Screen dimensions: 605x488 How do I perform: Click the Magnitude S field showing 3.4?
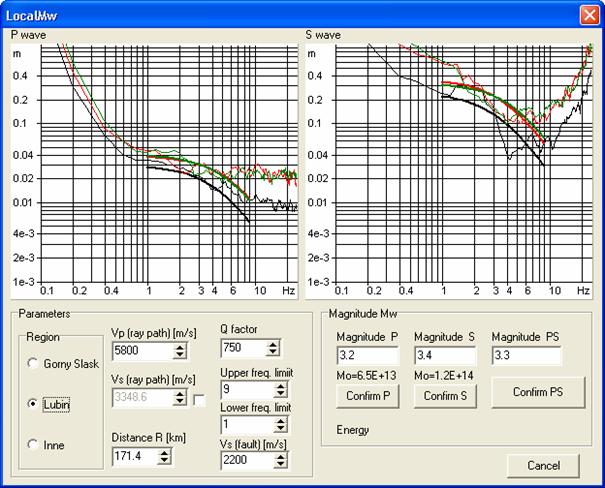445,356
